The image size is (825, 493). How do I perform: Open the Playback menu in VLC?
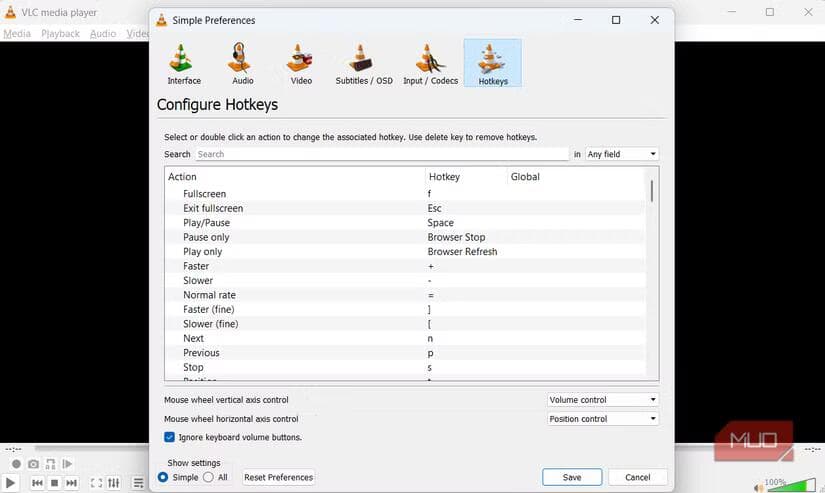click(x=61, y=34)
